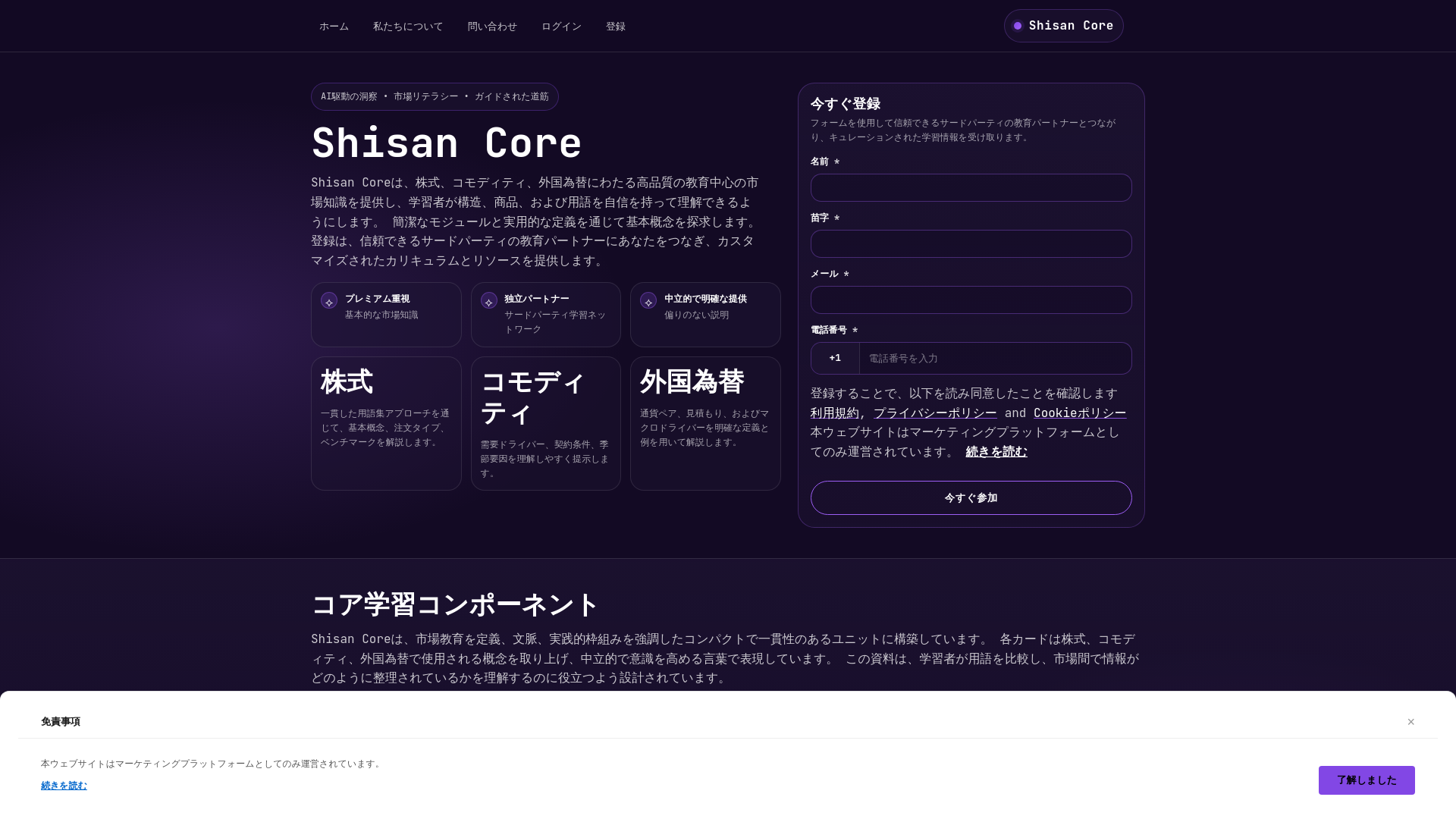The width and height of the screenshot is (1456, 819).
Task: Click the 免責事項 banner title
Action: click(x=61, y=722)
